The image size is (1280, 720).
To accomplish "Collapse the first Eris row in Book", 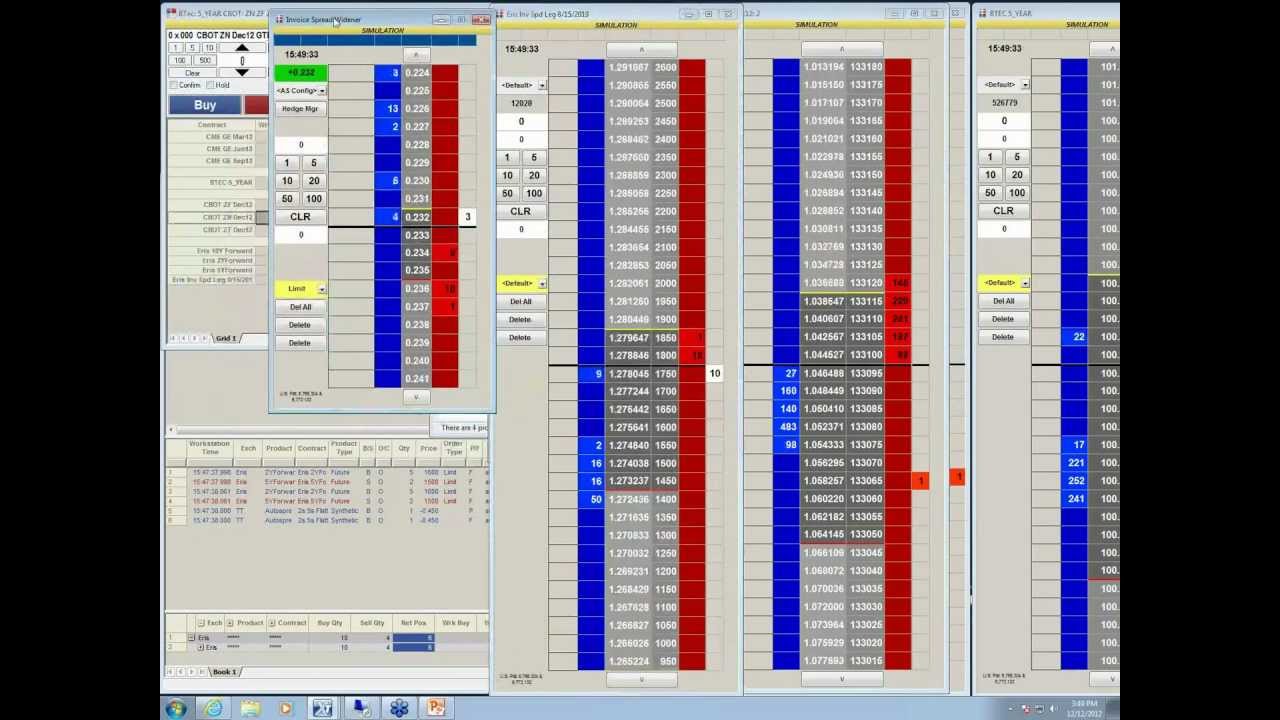I will pyautogui.click(x=191, y=637).
